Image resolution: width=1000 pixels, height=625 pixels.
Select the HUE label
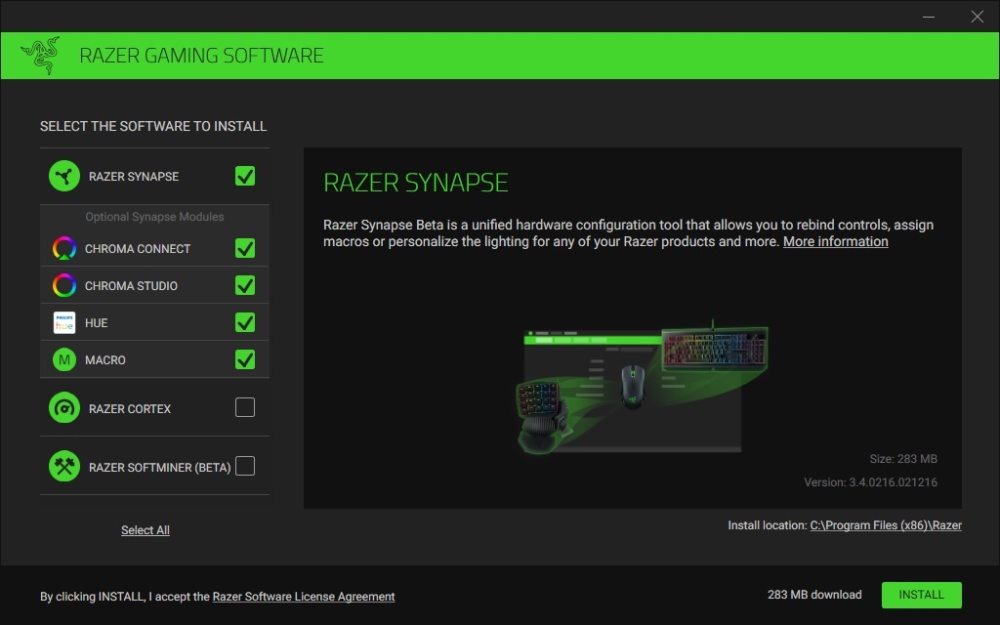96,323
